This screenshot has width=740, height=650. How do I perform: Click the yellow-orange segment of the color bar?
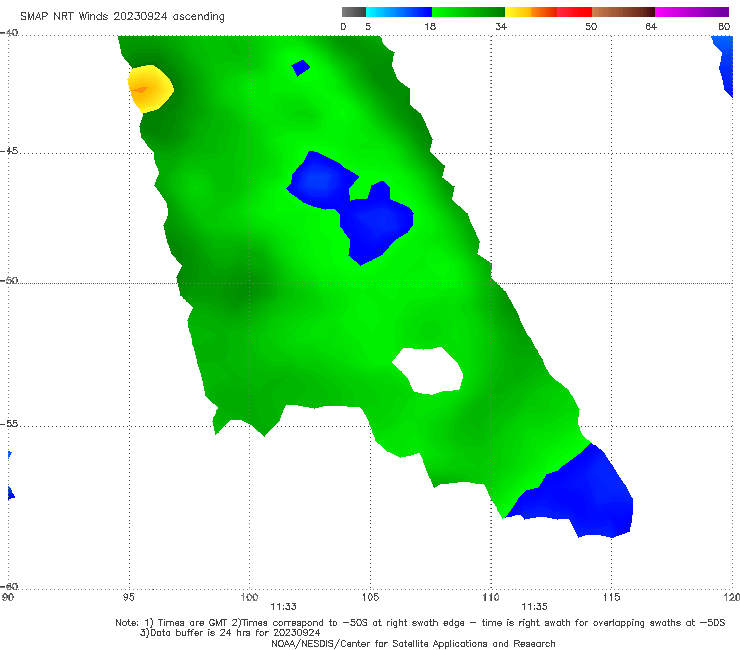click(530, 12)
